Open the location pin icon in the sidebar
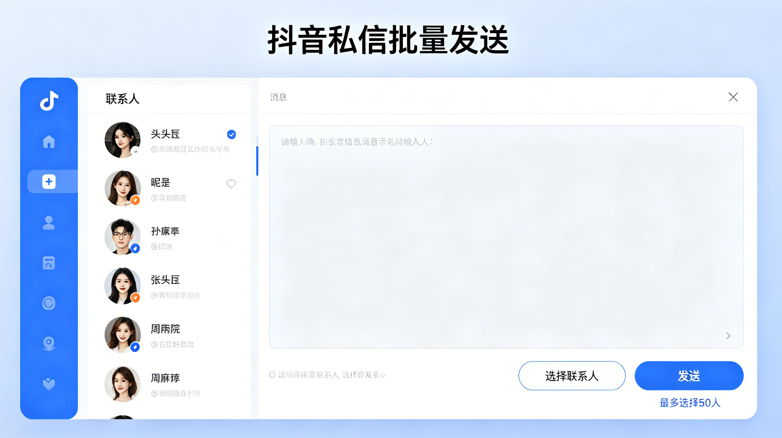 coord(49,343)
